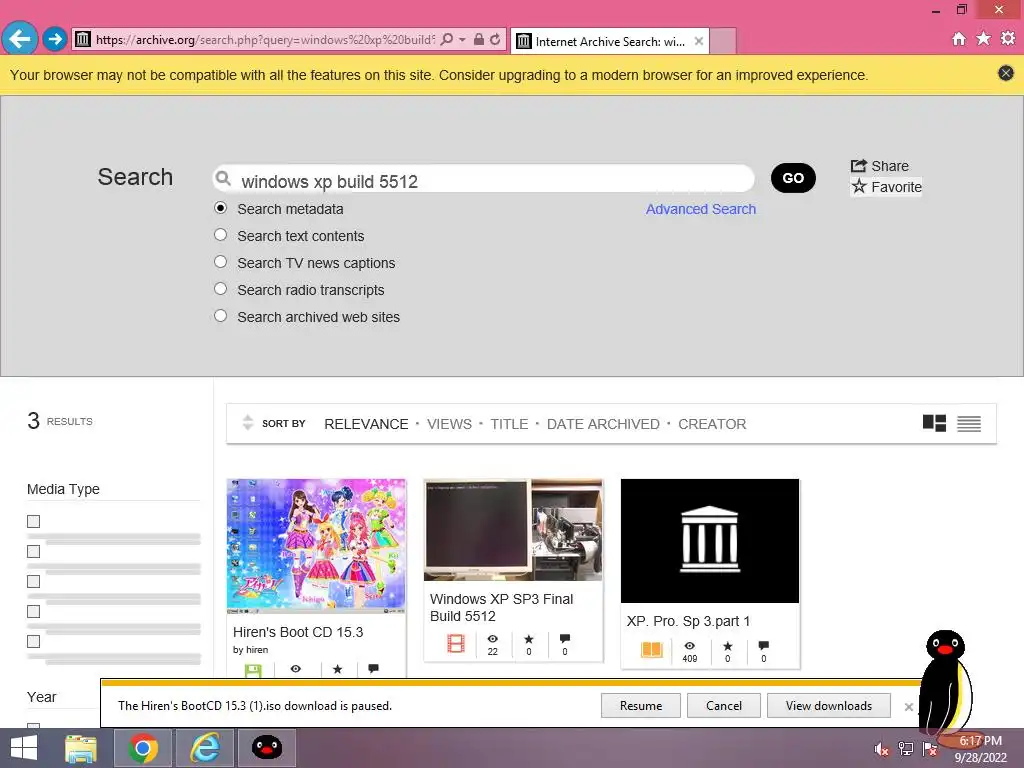This screenshot has width=1024, height=768.
Task: Resume the paused Hiren's BootCD download
Action: [x=641, y=705]
